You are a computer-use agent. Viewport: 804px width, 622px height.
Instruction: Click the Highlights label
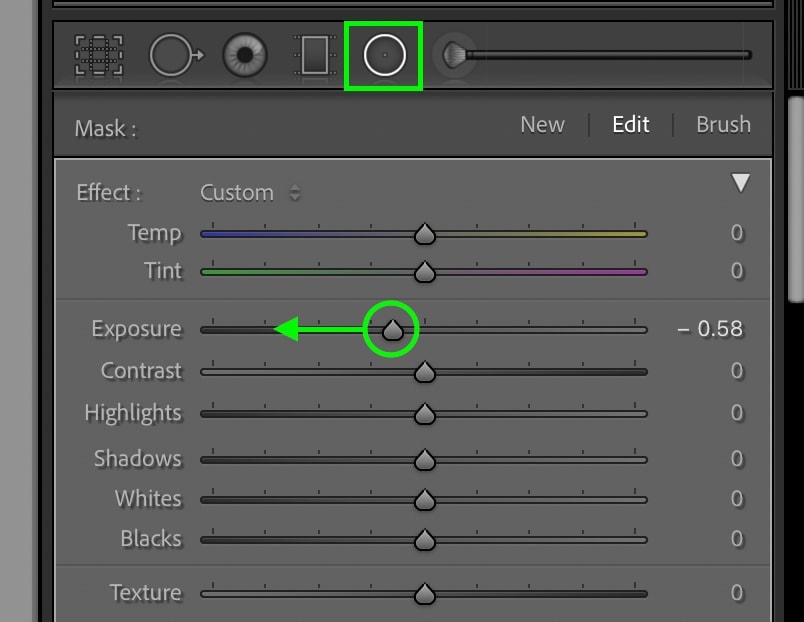point(133,413)
